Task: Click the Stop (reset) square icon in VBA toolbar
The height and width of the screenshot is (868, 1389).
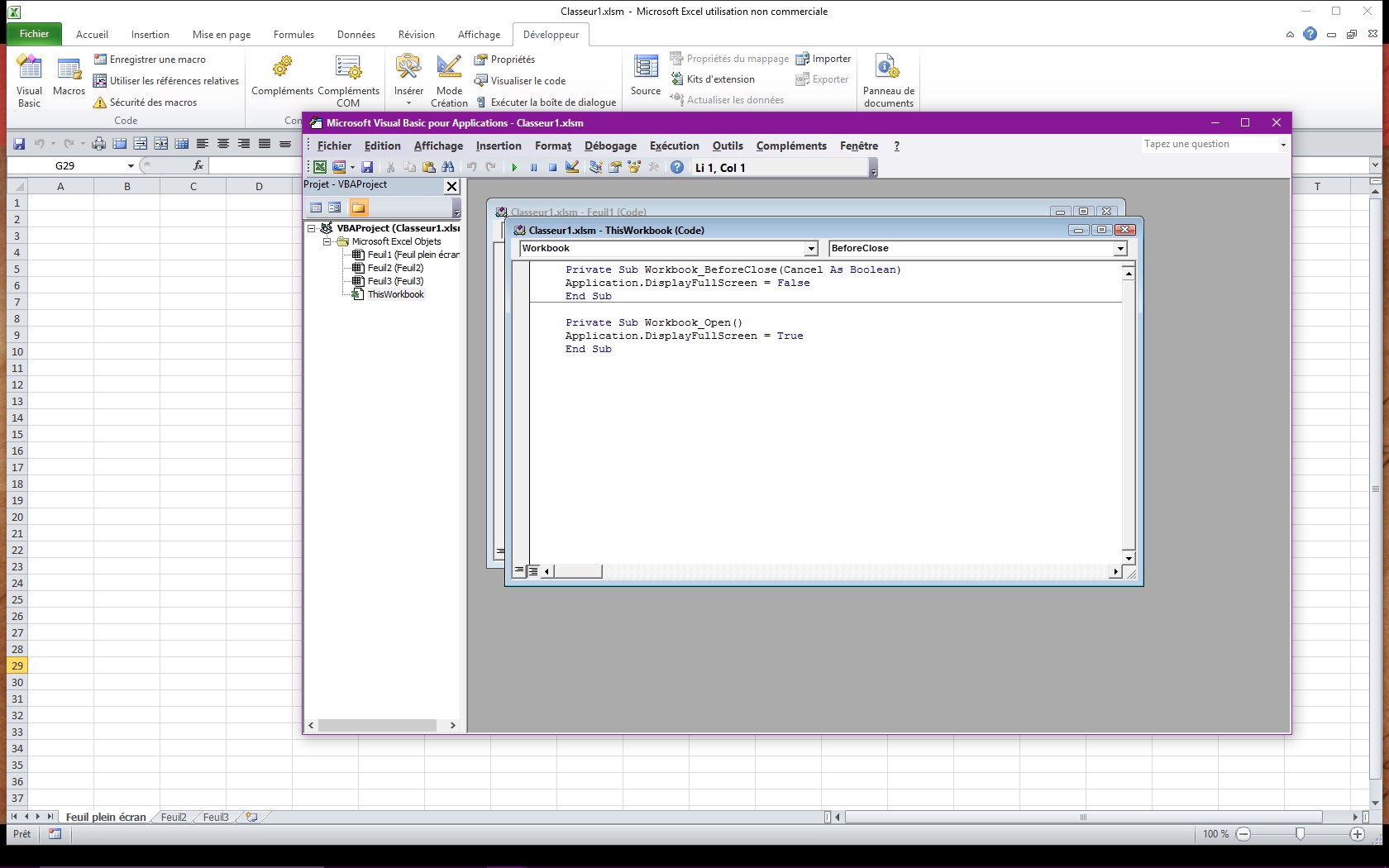Action: (552, 167)
